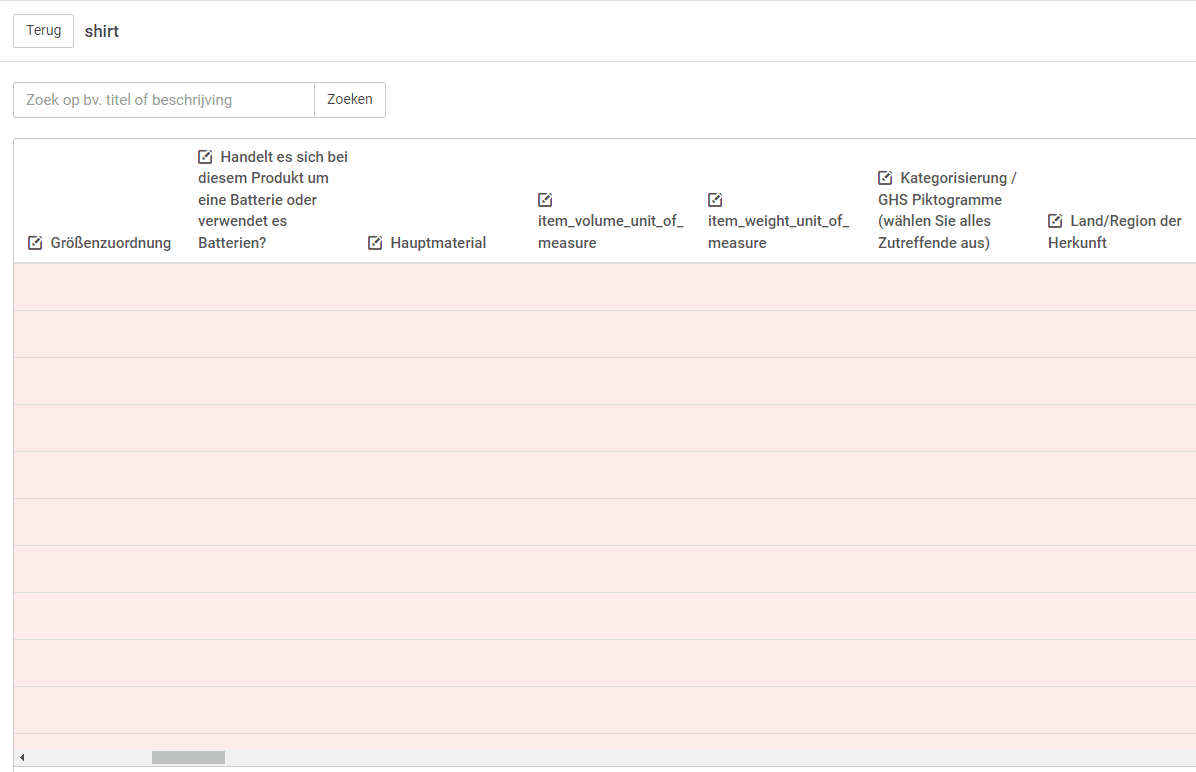1196x772 pixels.
Task: Click edit icon beside Land/Region der Herkunft
Action: click(x=1055, y=221)
